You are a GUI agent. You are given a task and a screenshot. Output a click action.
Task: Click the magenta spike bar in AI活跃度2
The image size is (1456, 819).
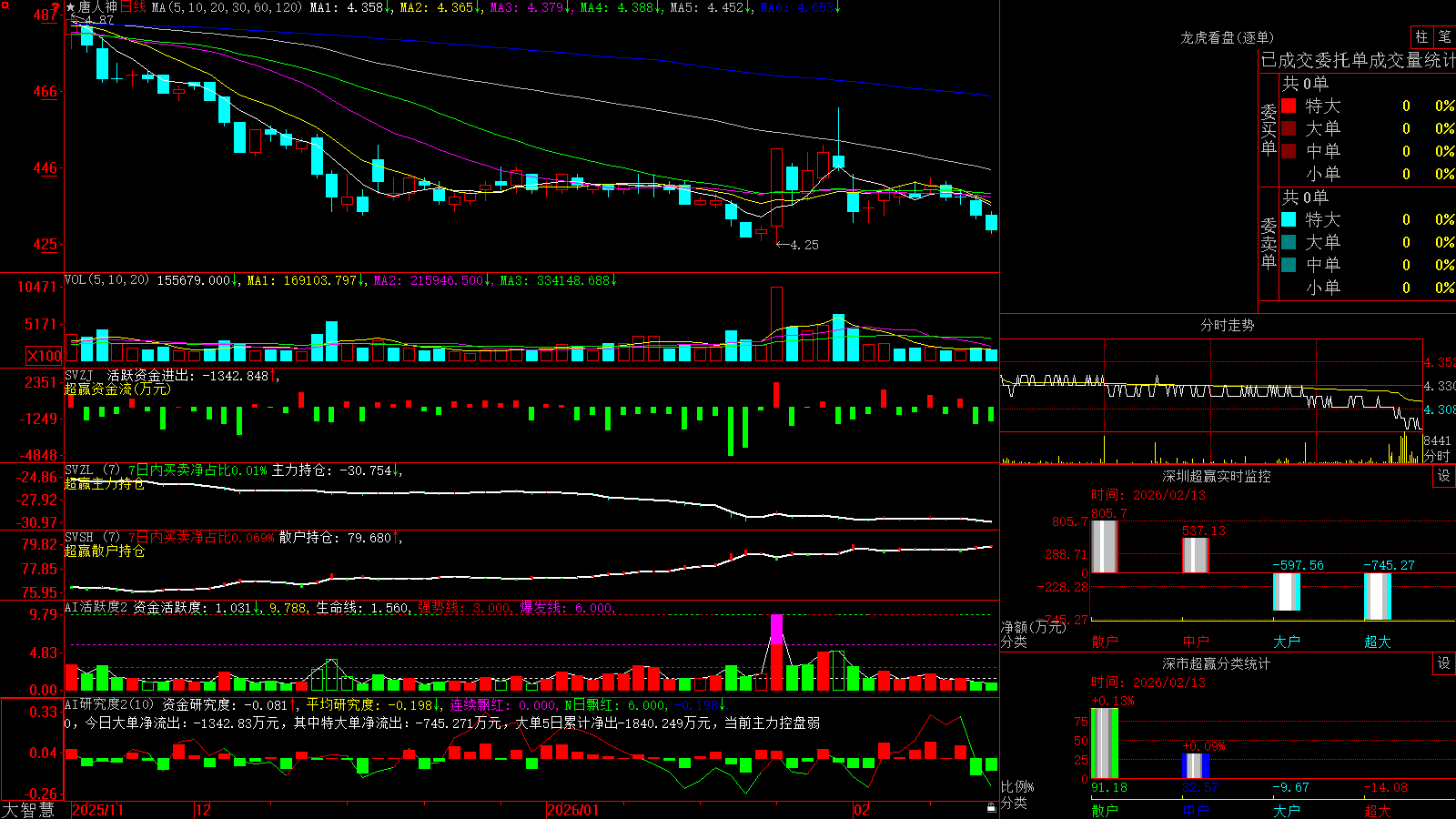776,630
